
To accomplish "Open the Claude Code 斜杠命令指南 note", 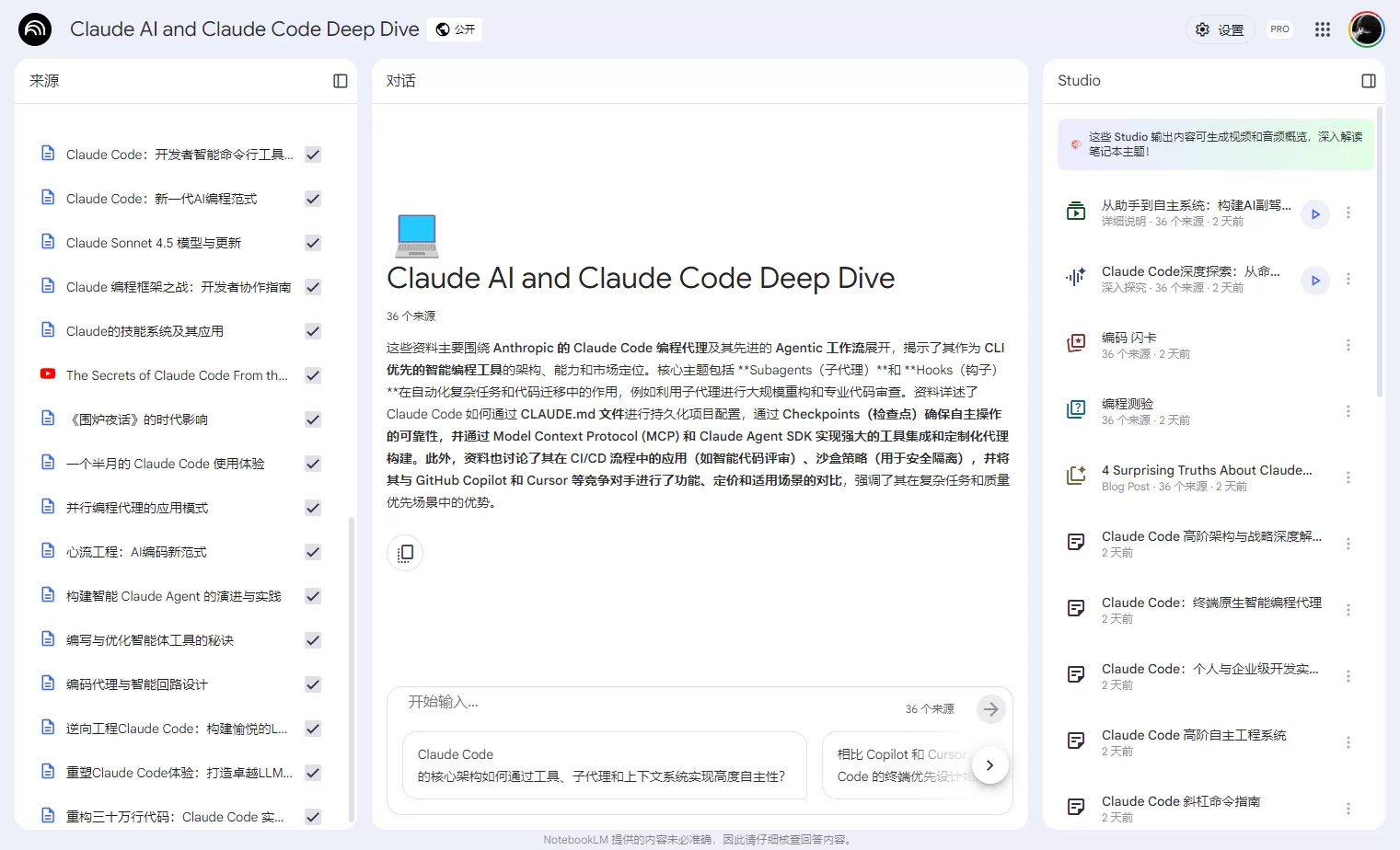I will (x=1197, y=809).
